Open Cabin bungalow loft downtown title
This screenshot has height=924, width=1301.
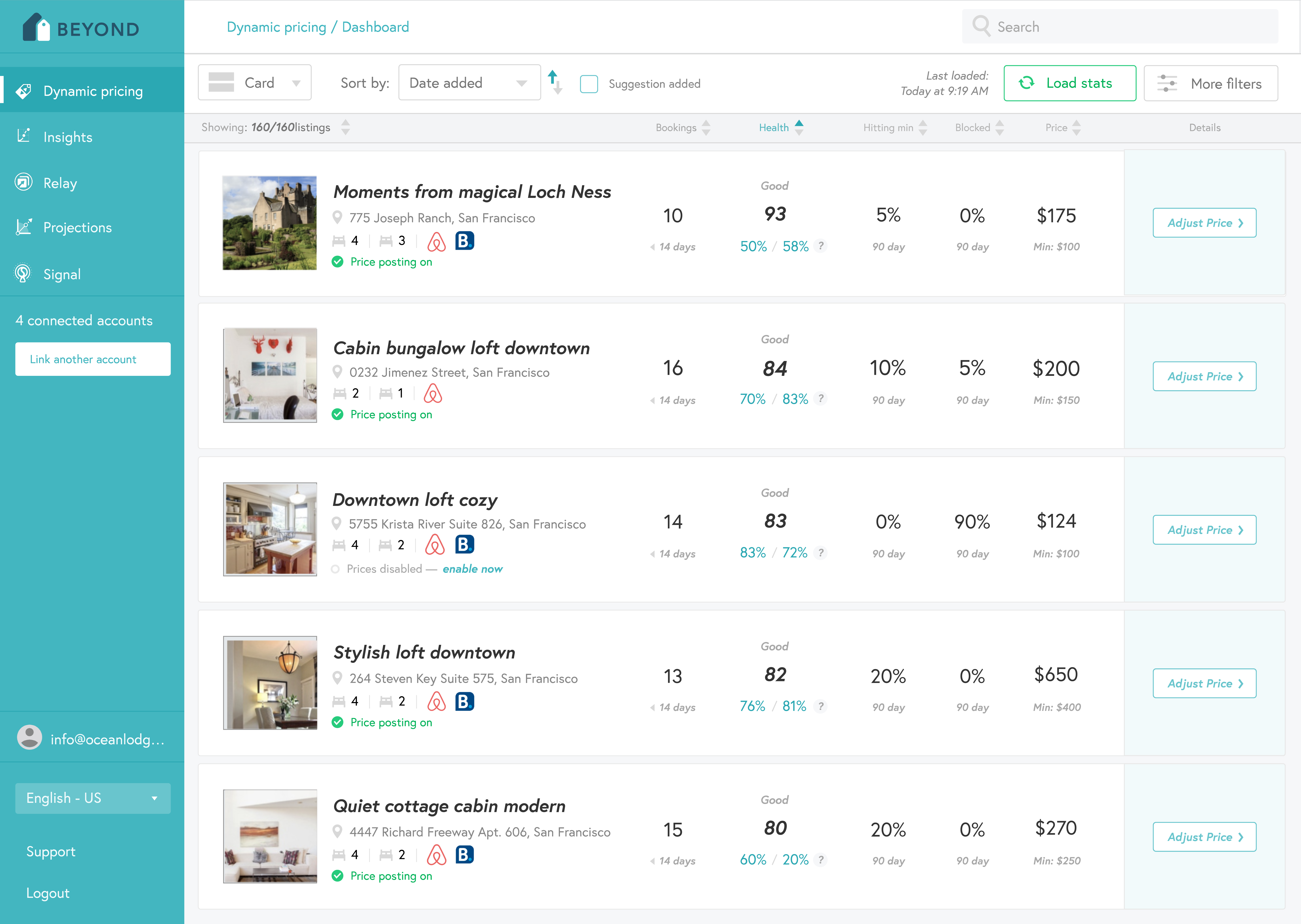pyautogui.click(x=462, y=348)
